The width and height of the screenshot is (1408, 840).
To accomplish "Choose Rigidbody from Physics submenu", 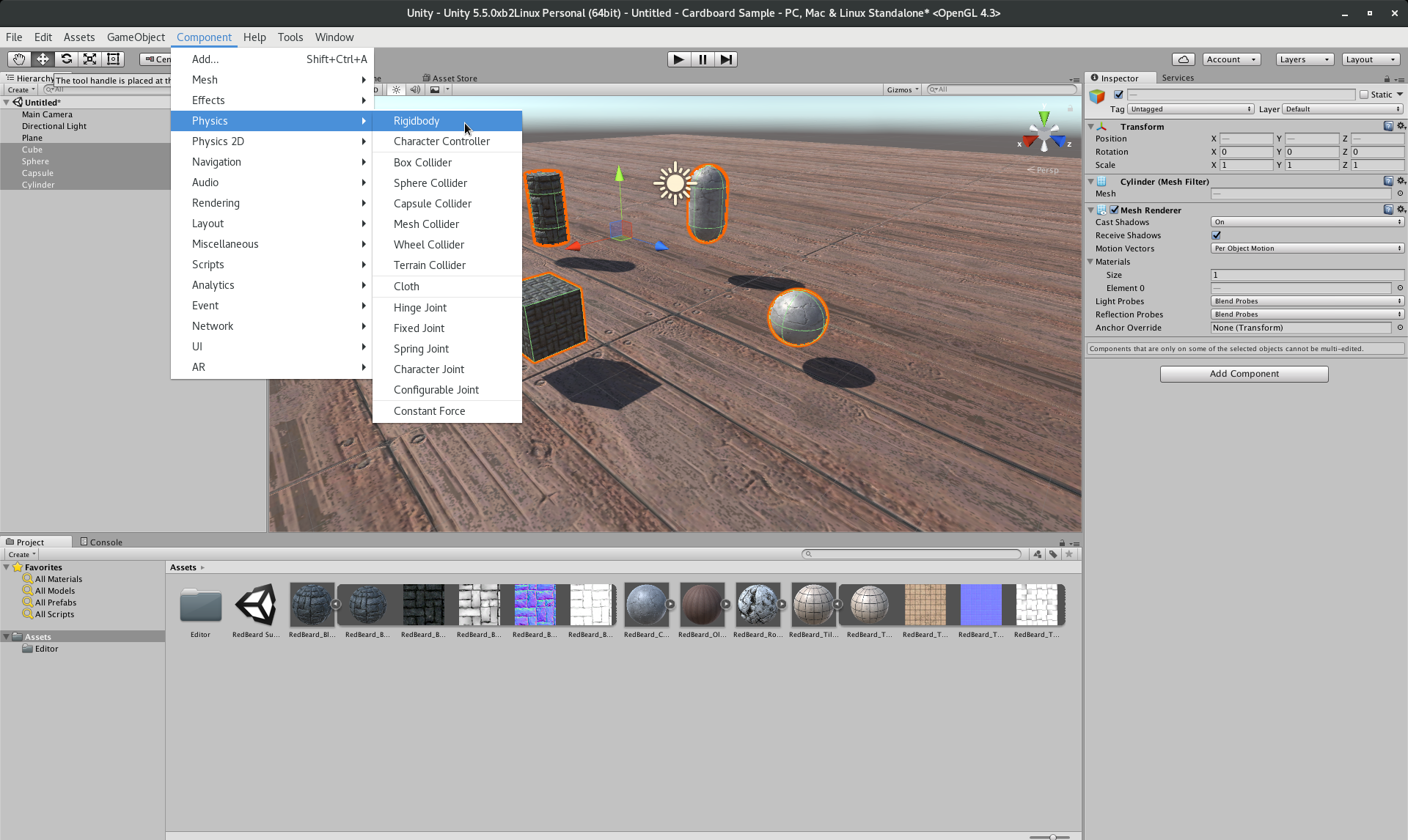I will 417,121.
